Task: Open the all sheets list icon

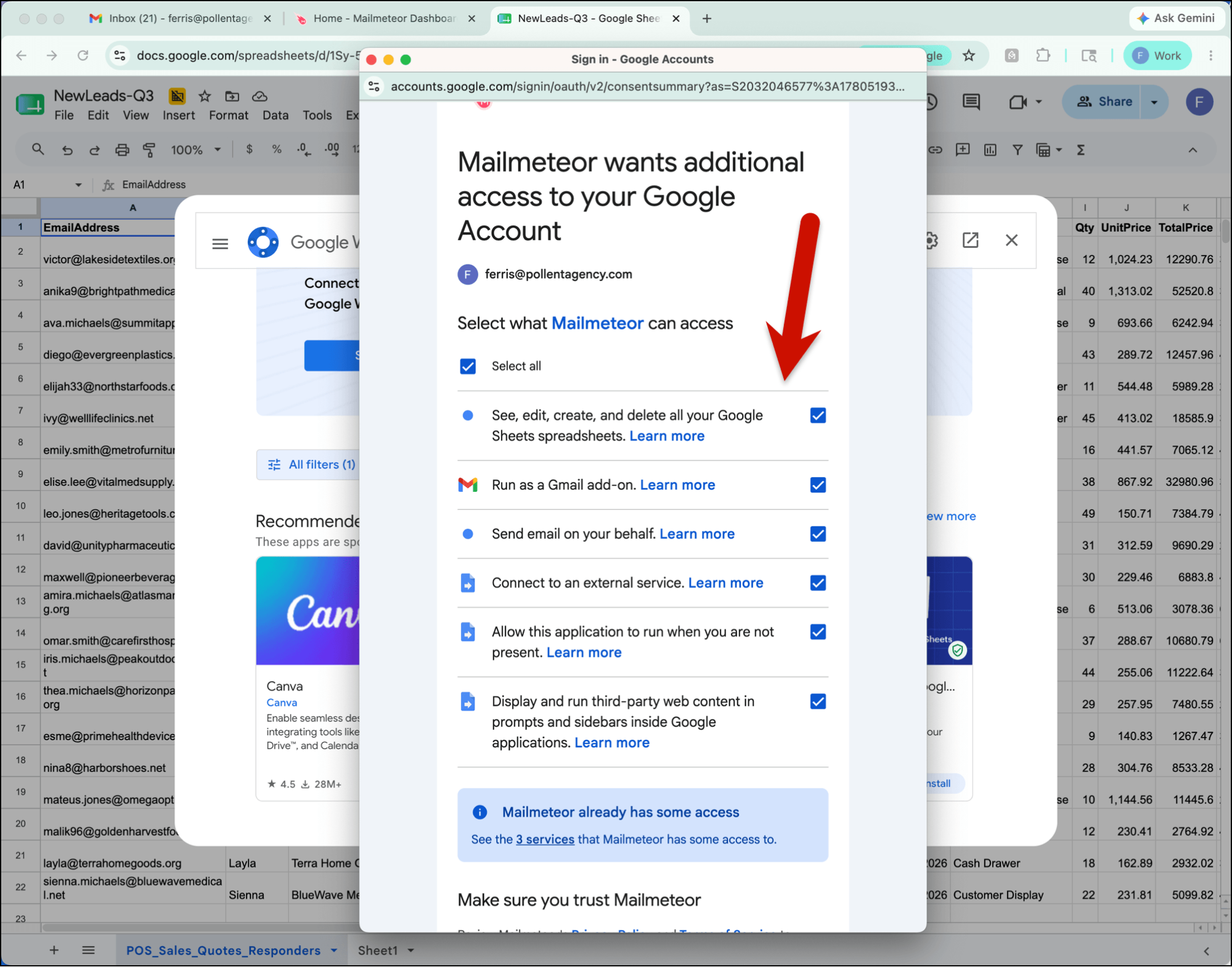Action: [88, 950]
